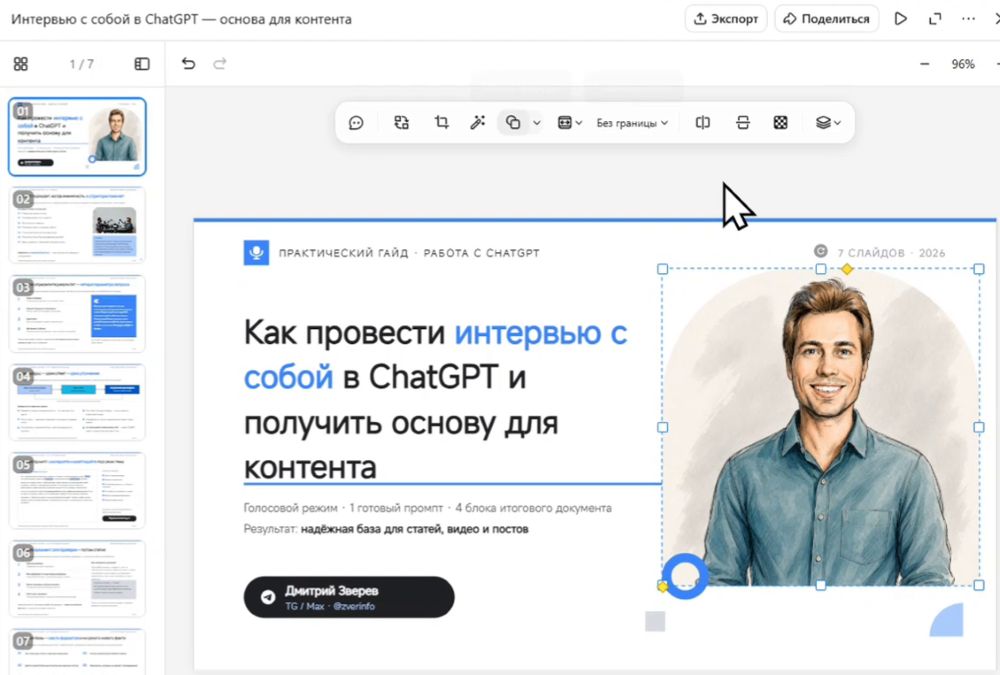The image size is (1000, 675).
Task: Click the Дмитрий Зверев contact pill
Action: coord(349,597)
